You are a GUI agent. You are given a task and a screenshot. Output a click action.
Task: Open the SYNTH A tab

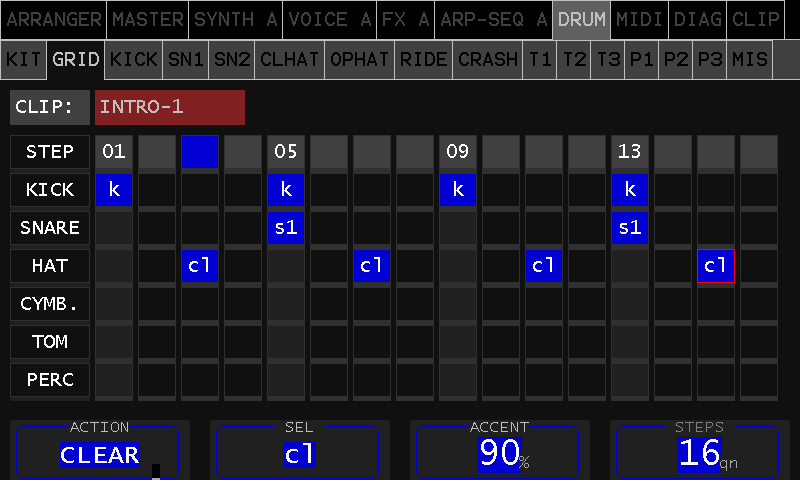point(235,20)
